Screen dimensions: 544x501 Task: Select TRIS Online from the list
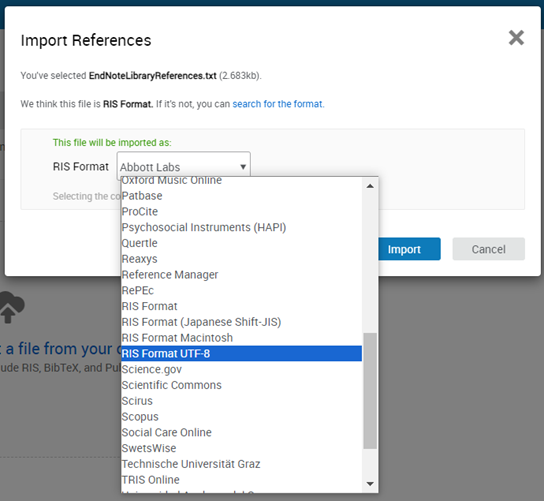click(x=241, y=480)
